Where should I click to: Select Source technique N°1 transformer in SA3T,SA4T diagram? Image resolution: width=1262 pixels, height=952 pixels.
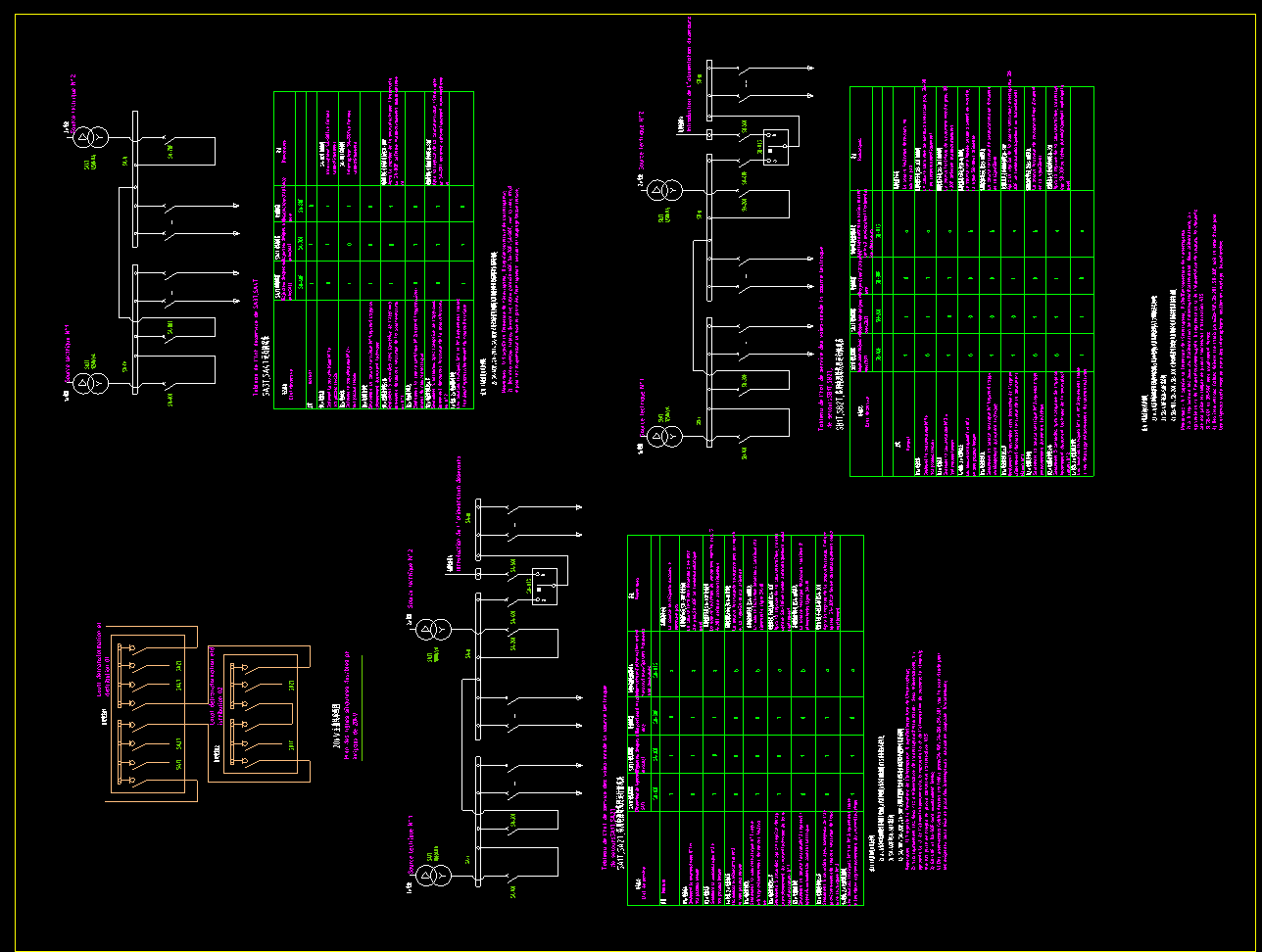click(x=90, y=384)
